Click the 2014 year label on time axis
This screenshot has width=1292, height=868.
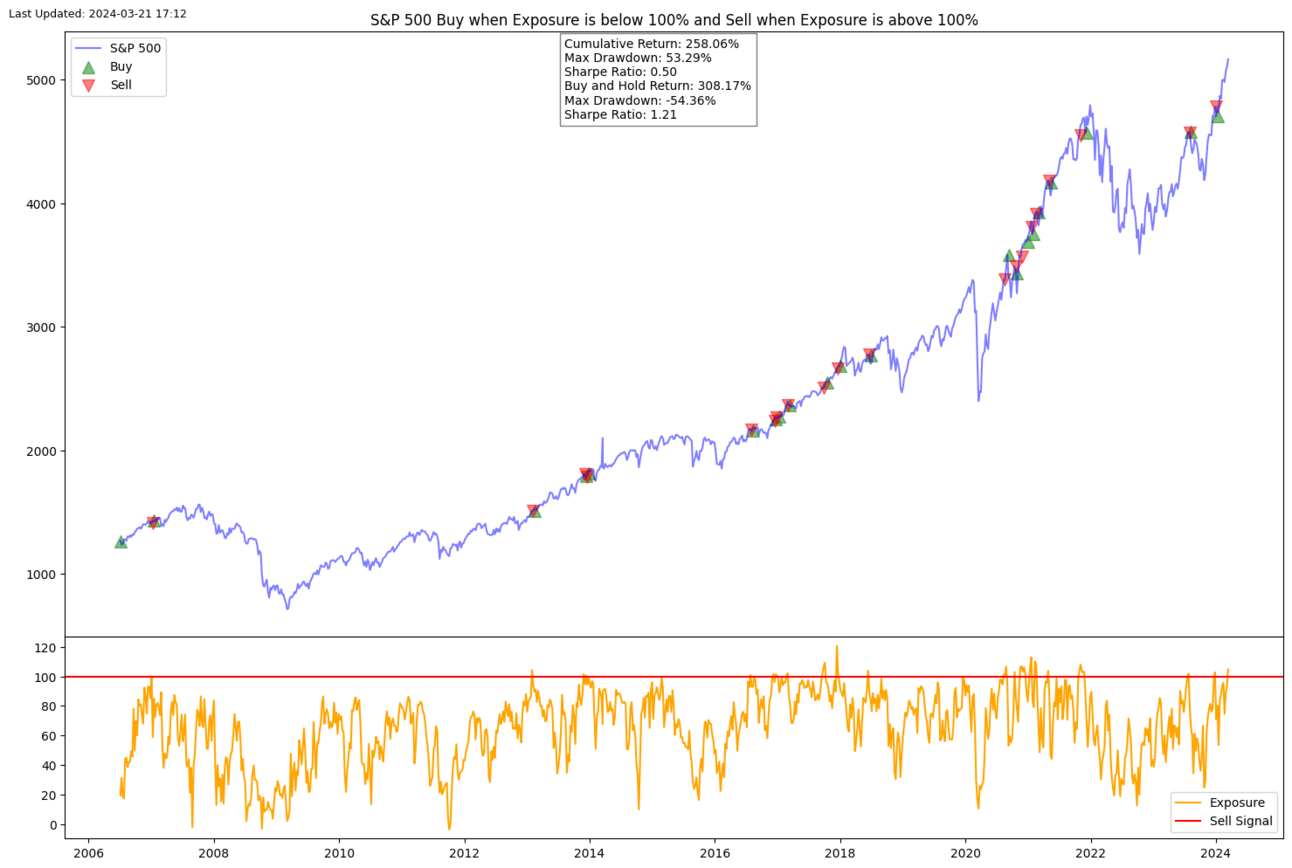(589, 854)
